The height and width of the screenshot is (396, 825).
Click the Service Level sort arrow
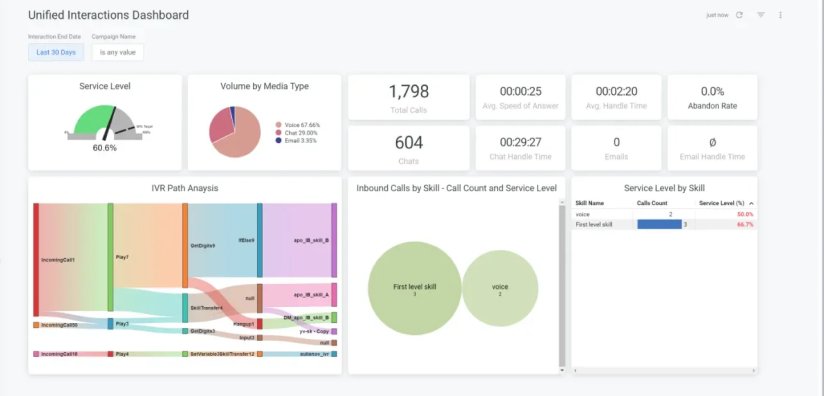(x=751, y=203)
